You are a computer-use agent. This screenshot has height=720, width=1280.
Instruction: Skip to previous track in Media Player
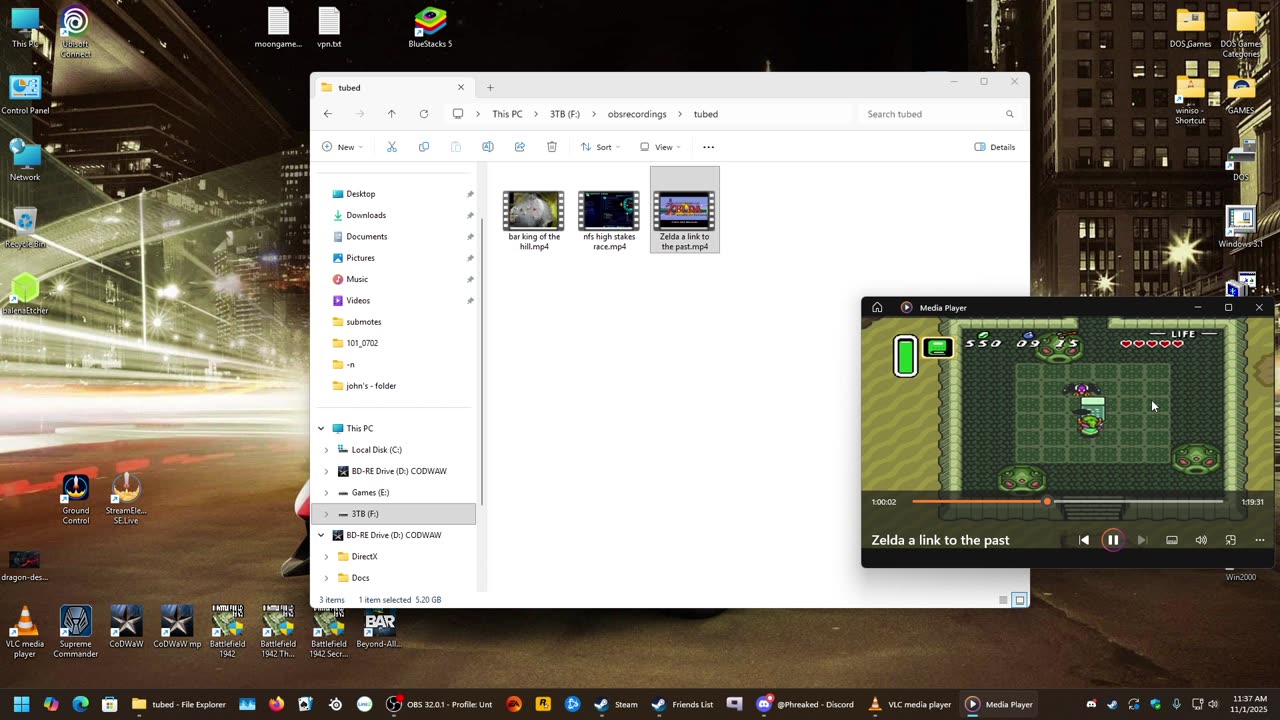[1084, 540]
